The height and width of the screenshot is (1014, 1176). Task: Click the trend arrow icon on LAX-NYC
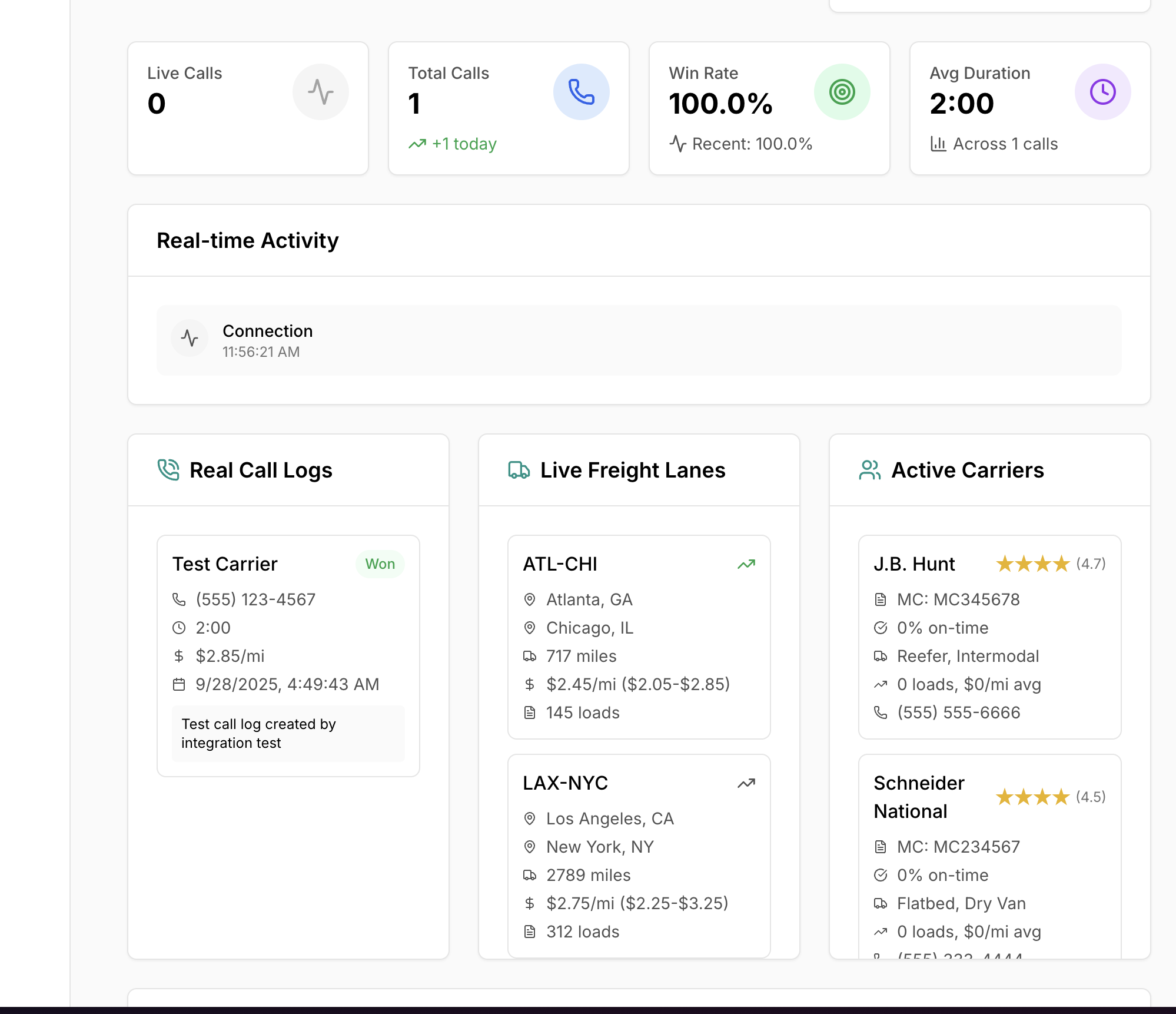[746, 783]
